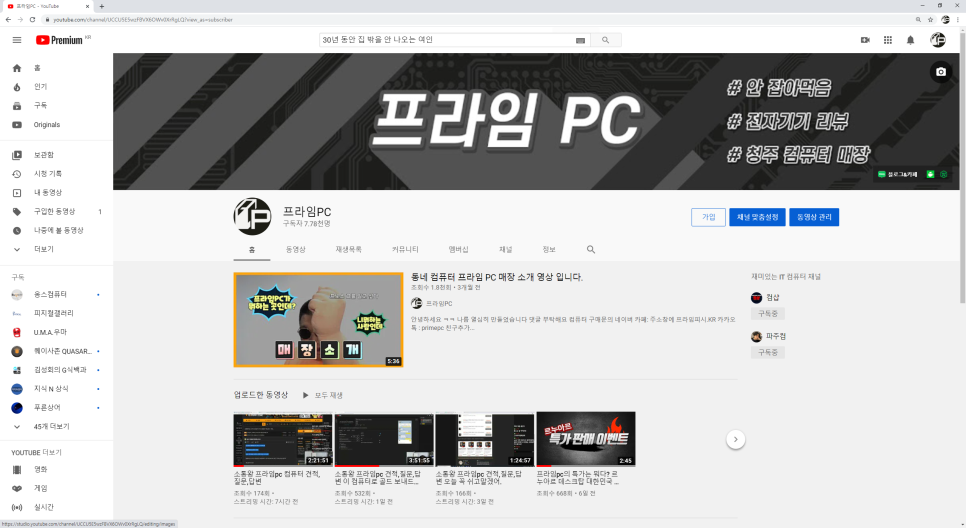This screenshot has height=528, width=966.
Task: Show next uploaded videos with arrow
Action: click(x=736, y=439)
